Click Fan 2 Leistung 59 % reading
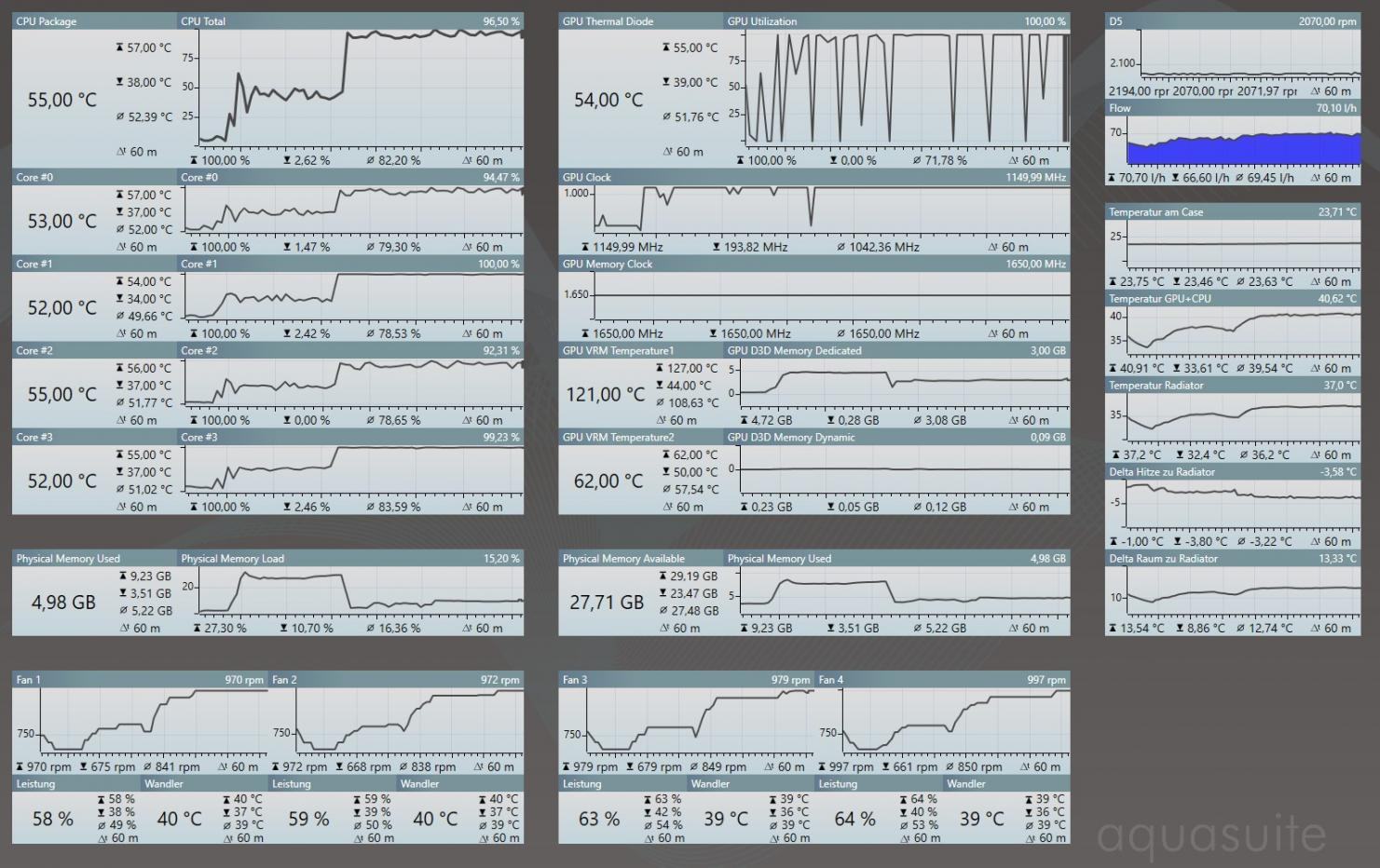Viewport: 1380px width, 868px height. pyautogui.click(x=310, y=819)
